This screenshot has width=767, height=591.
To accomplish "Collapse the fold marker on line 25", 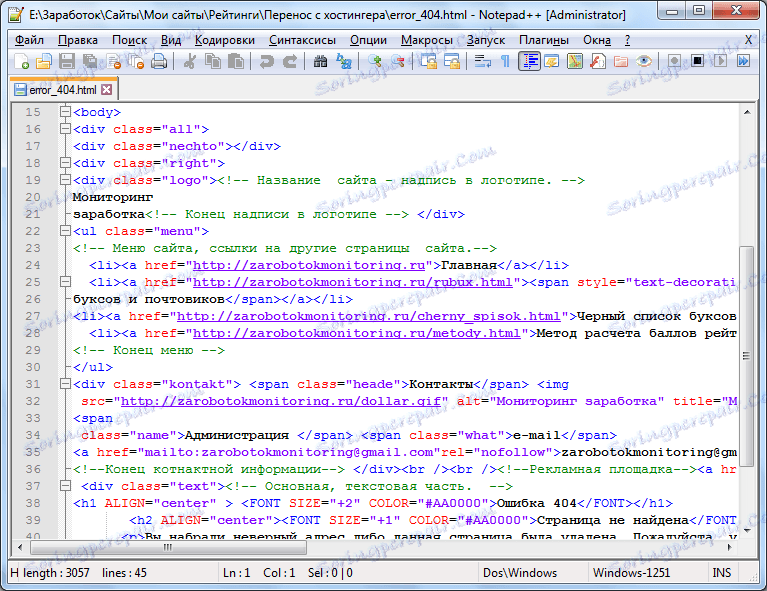I will (65, 282).
